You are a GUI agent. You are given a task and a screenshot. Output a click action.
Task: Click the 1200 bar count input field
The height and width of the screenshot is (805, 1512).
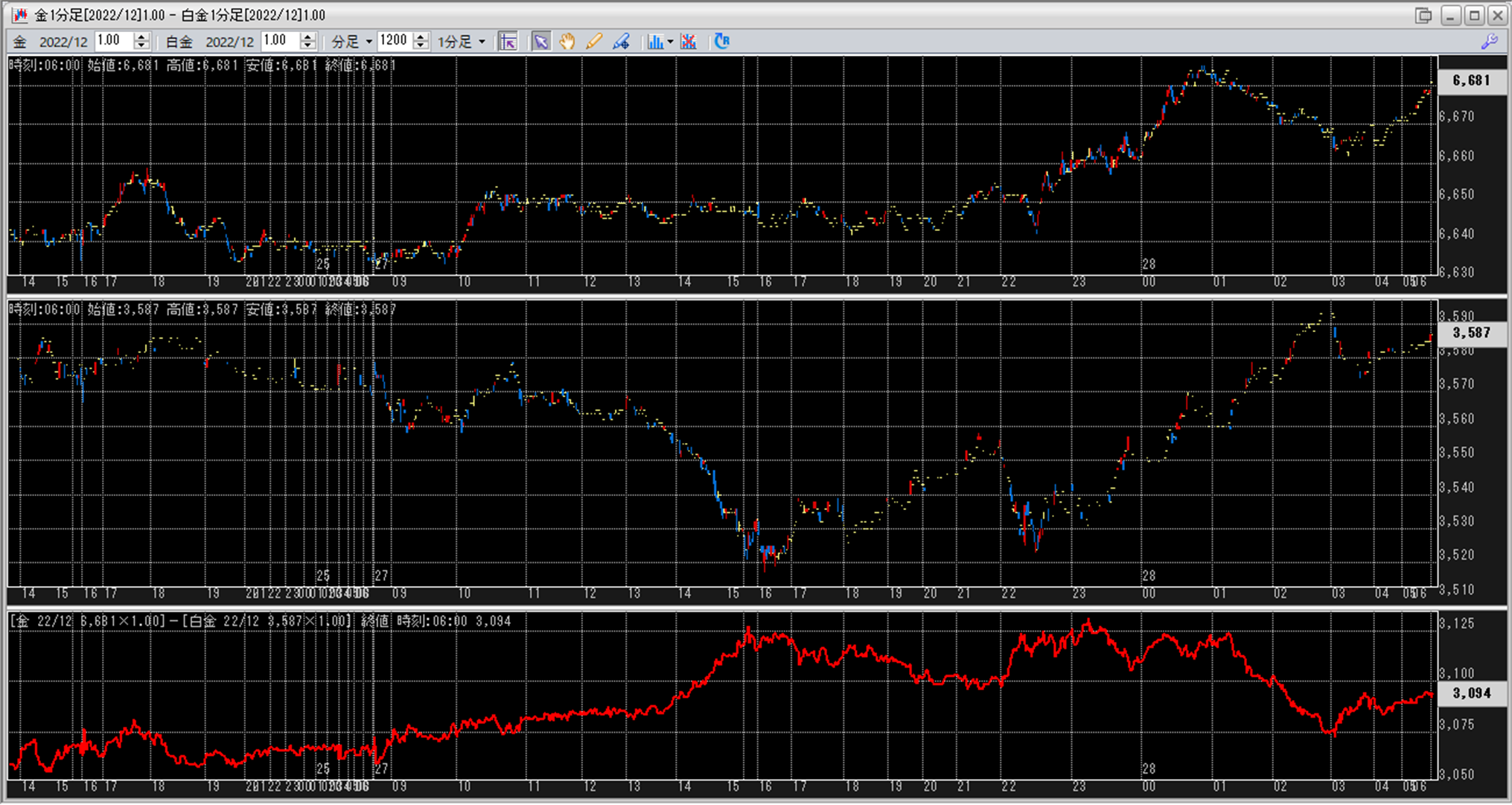pos(393,41)
